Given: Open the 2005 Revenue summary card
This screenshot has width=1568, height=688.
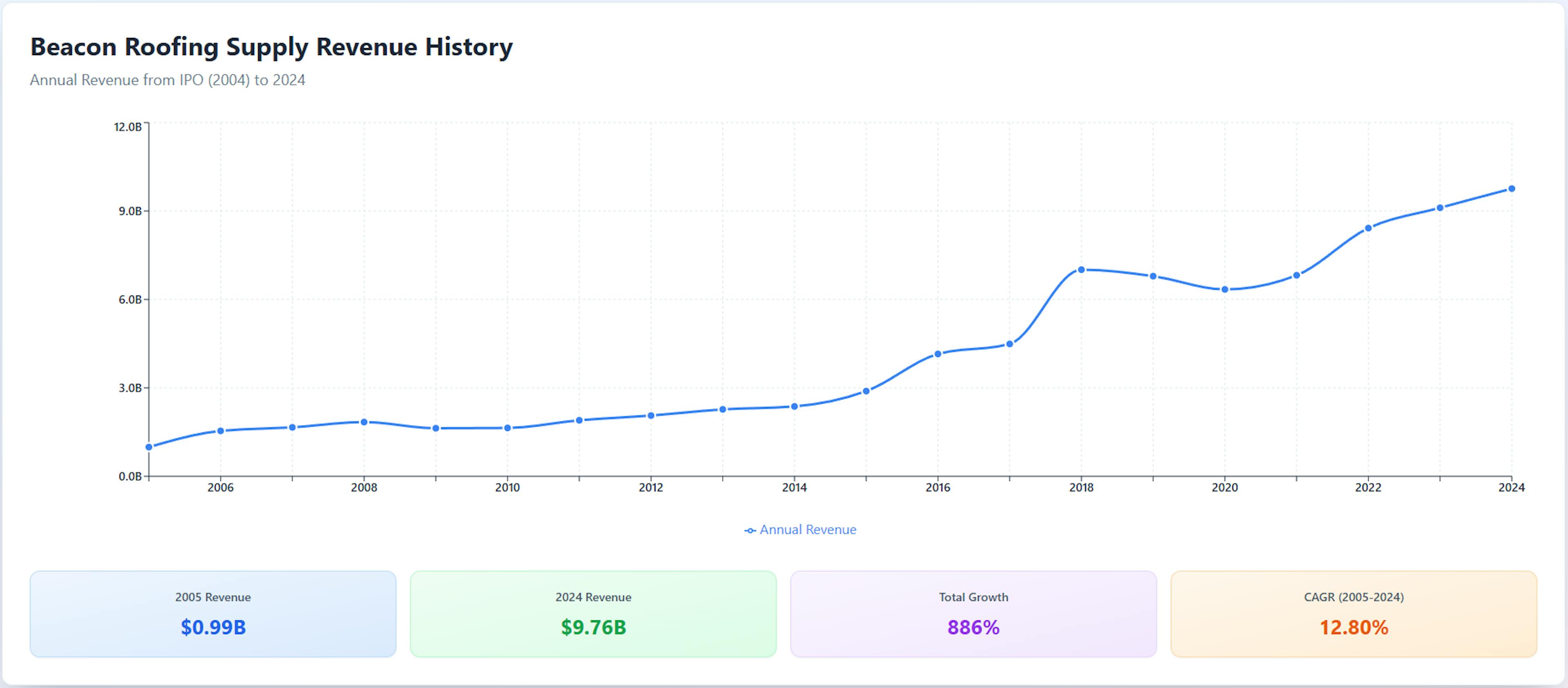Looking at the screenshot, I should (213, 613).
